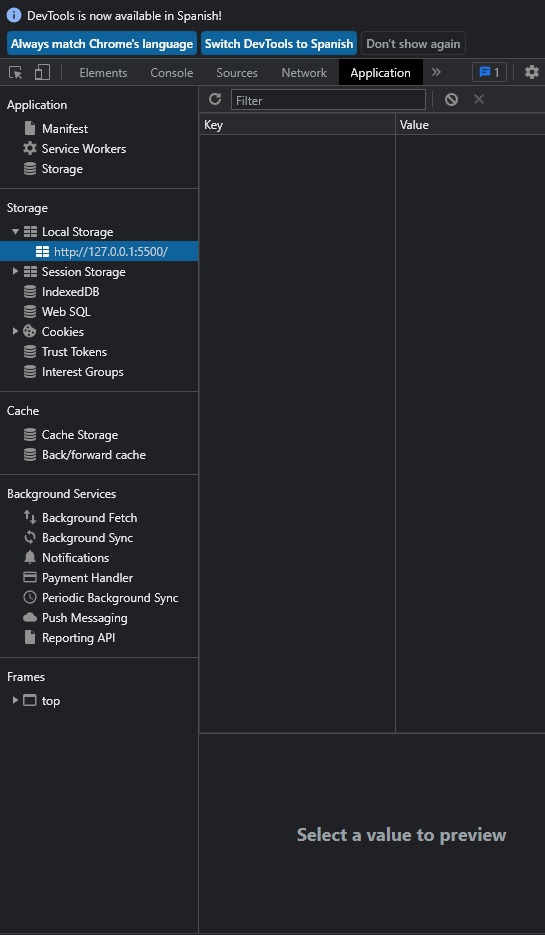Open DevTools settings gear icon
545x935 pixels.
531,72
